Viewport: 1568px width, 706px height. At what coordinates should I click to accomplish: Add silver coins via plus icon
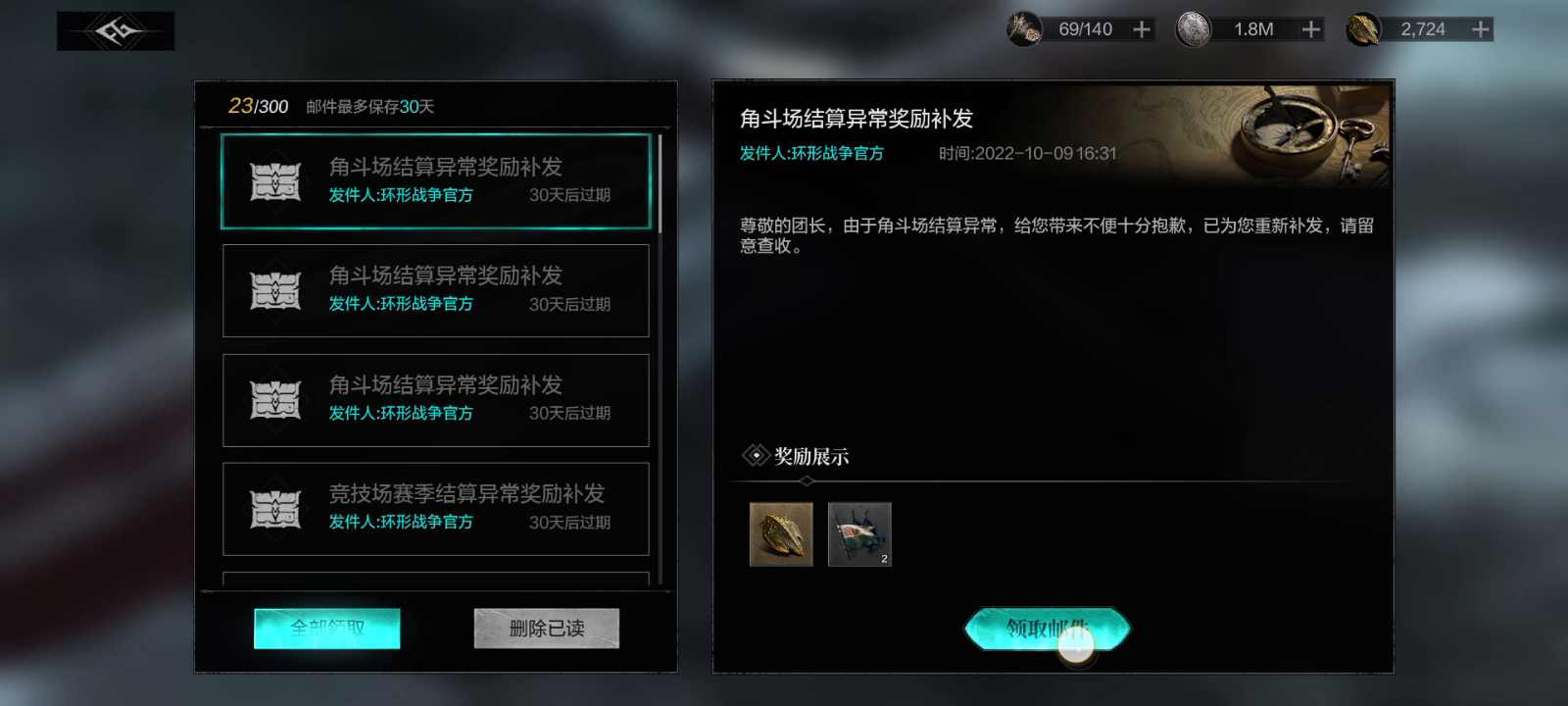1311,29
